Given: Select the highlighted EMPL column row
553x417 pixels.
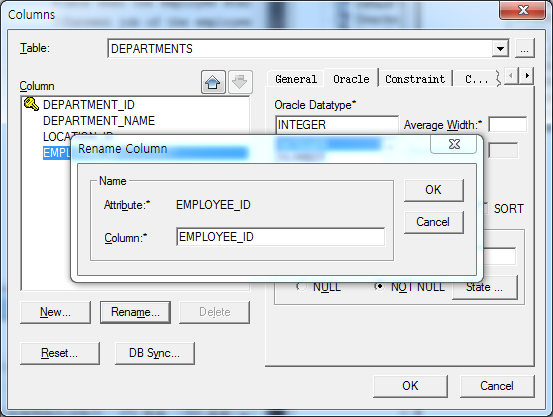Looking at the screenshot, I should pos(56,153).
